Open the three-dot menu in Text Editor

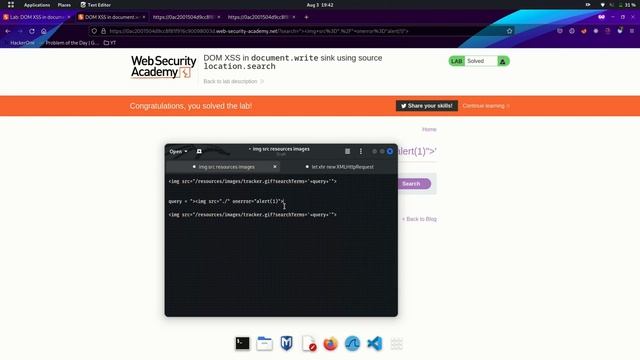361,151
